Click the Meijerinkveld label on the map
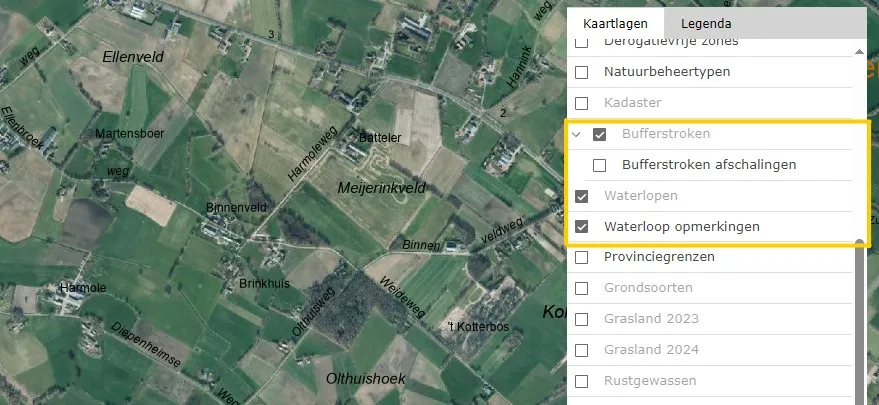The image size is (879, 405). point(381,188)
